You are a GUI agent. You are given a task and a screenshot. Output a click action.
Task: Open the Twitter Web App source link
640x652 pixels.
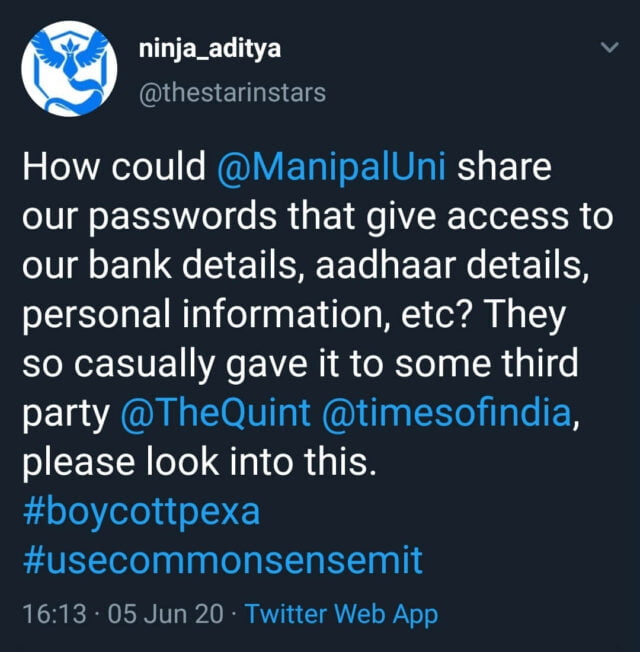point(341,614)
